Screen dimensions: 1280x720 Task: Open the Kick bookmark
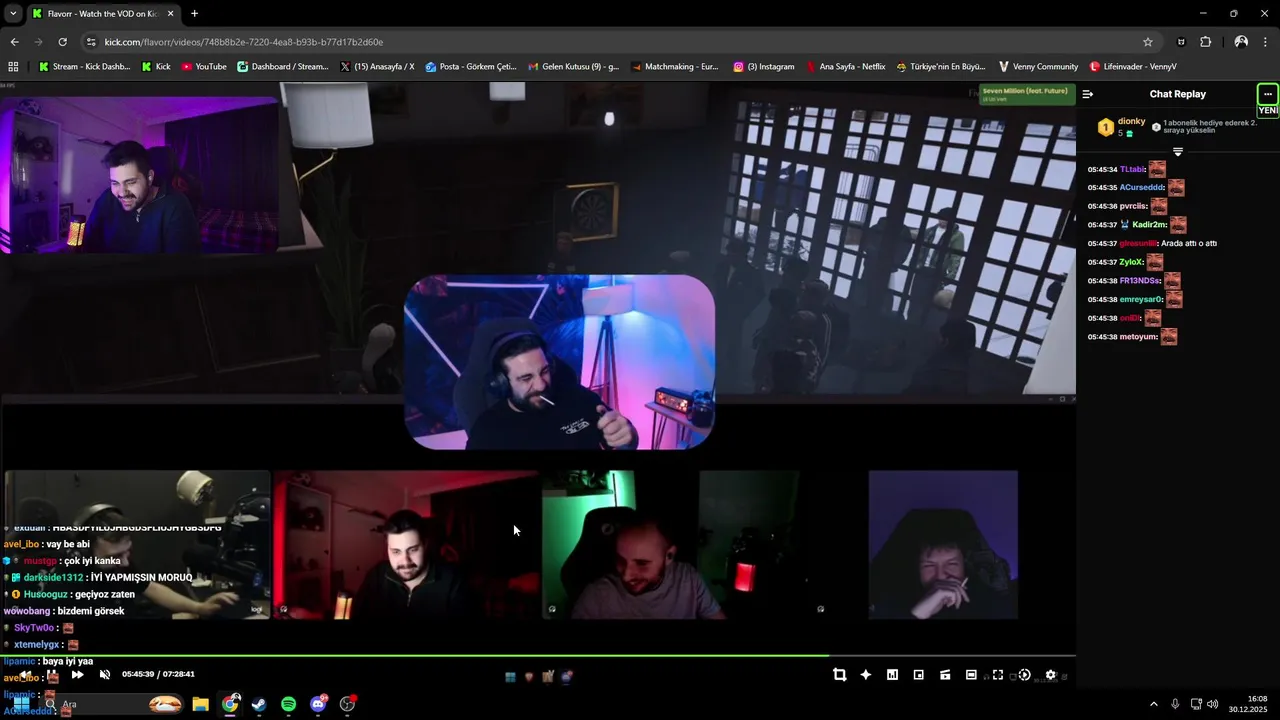pos(156,67)
